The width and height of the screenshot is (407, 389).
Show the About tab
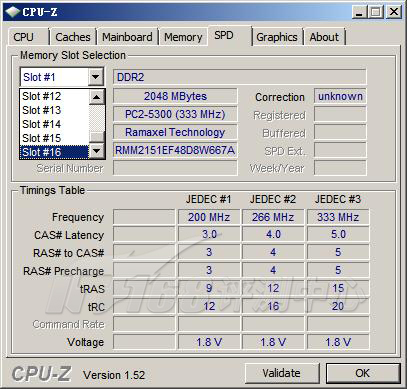324,37
